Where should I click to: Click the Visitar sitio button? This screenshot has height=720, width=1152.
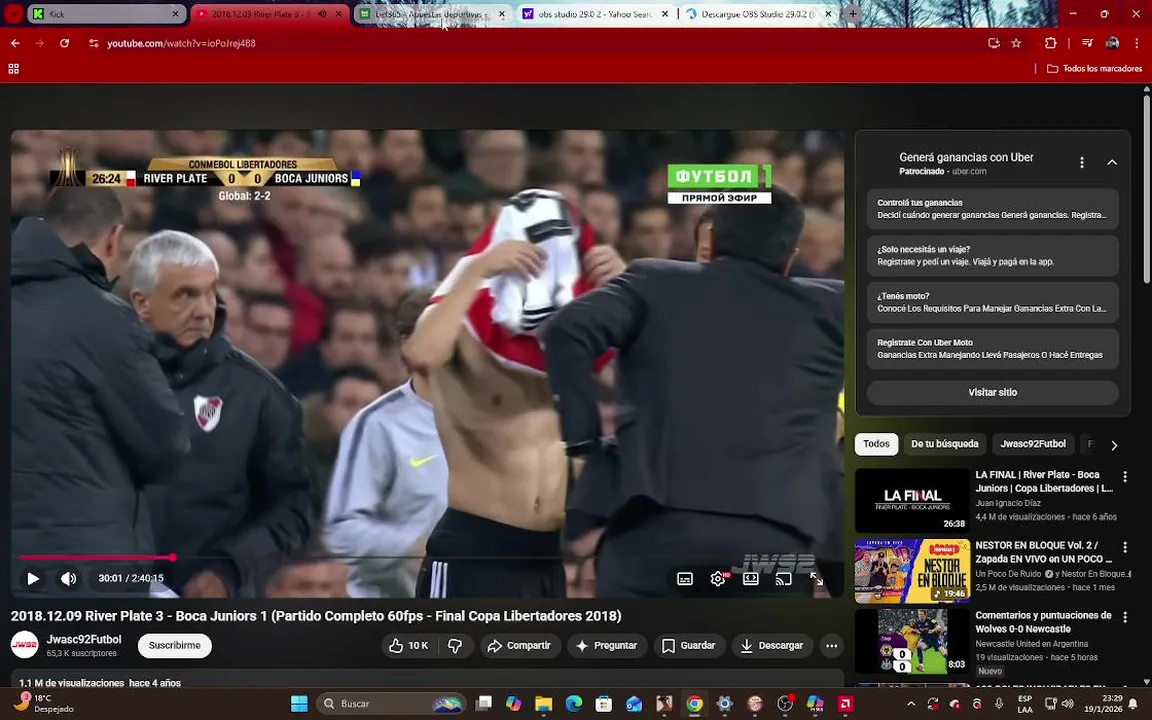pos(993,392)
